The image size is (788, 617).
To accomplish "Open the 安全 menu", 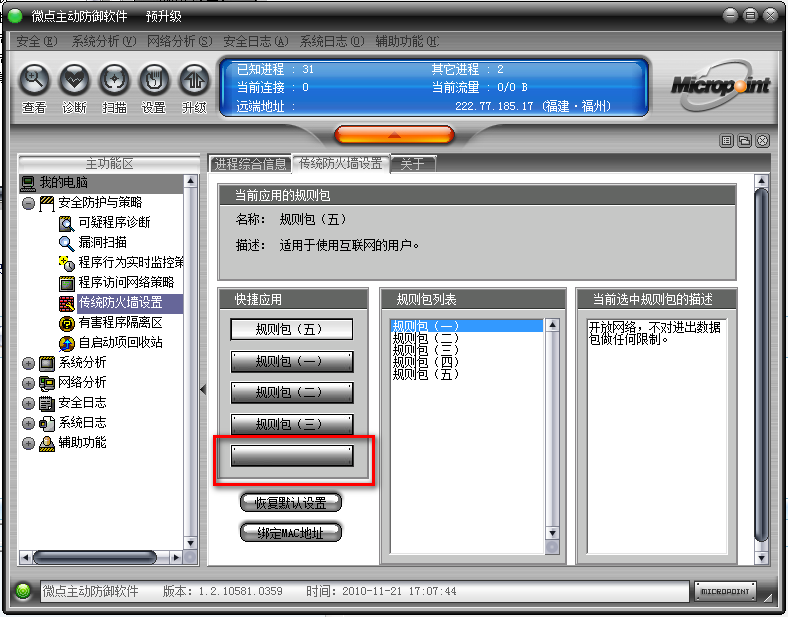I will tap(37, 41).
